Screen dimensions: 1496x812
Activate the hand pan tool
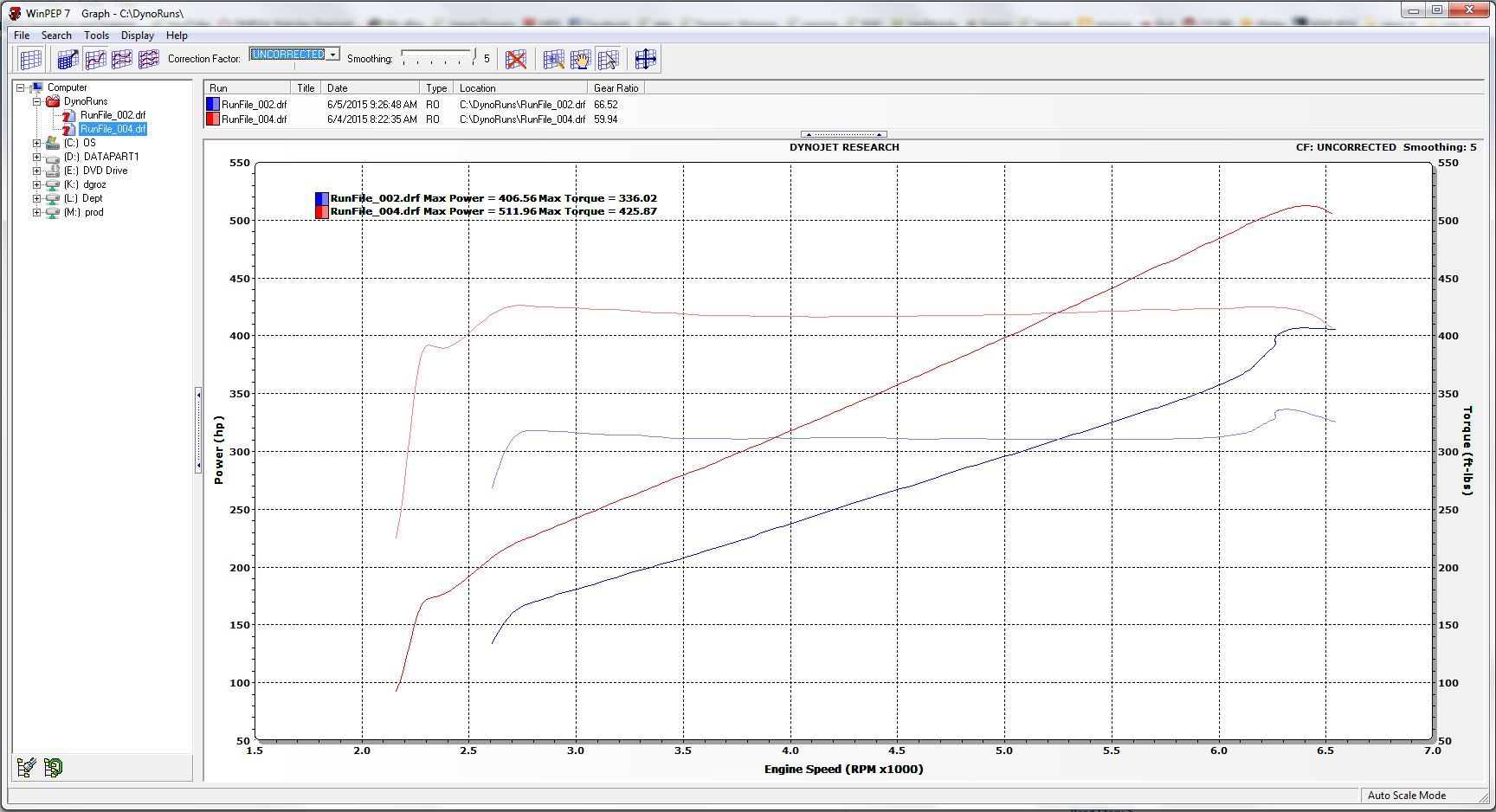click(581, 59)
